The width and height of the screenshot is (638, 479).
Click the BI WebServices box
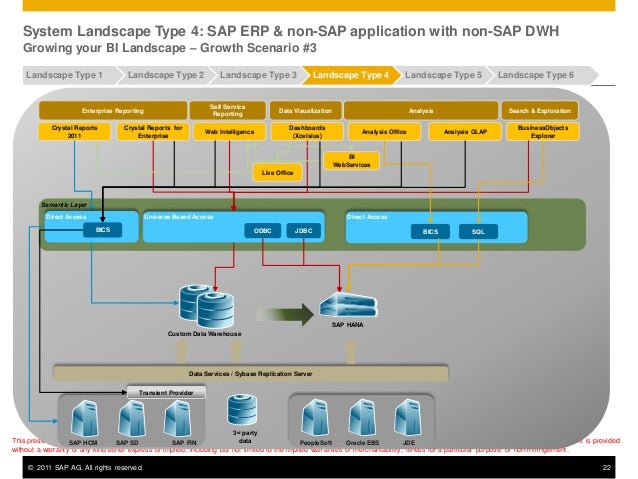click(352, 161)
